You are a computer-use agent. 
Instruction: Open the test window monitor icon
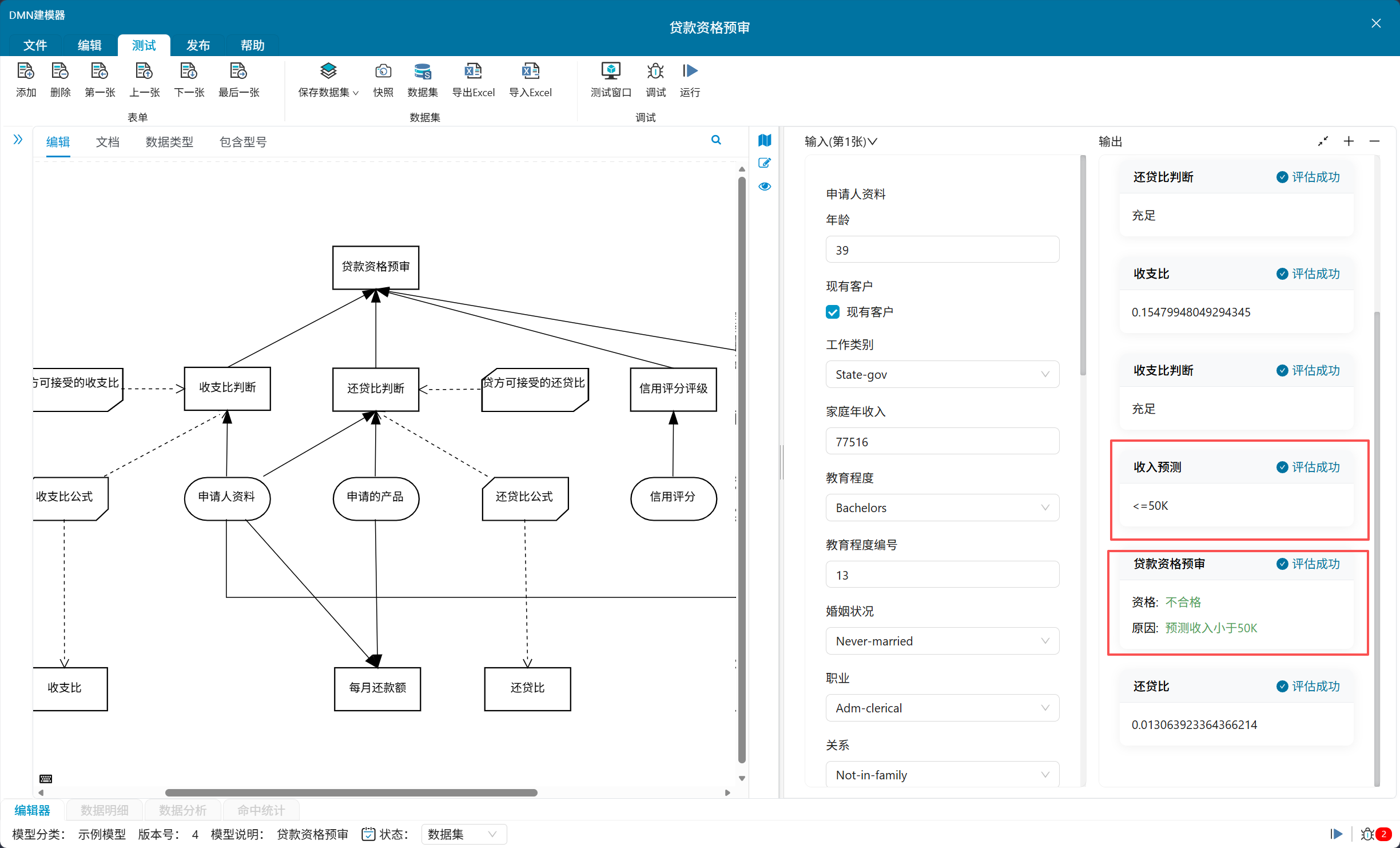[610, 72]
